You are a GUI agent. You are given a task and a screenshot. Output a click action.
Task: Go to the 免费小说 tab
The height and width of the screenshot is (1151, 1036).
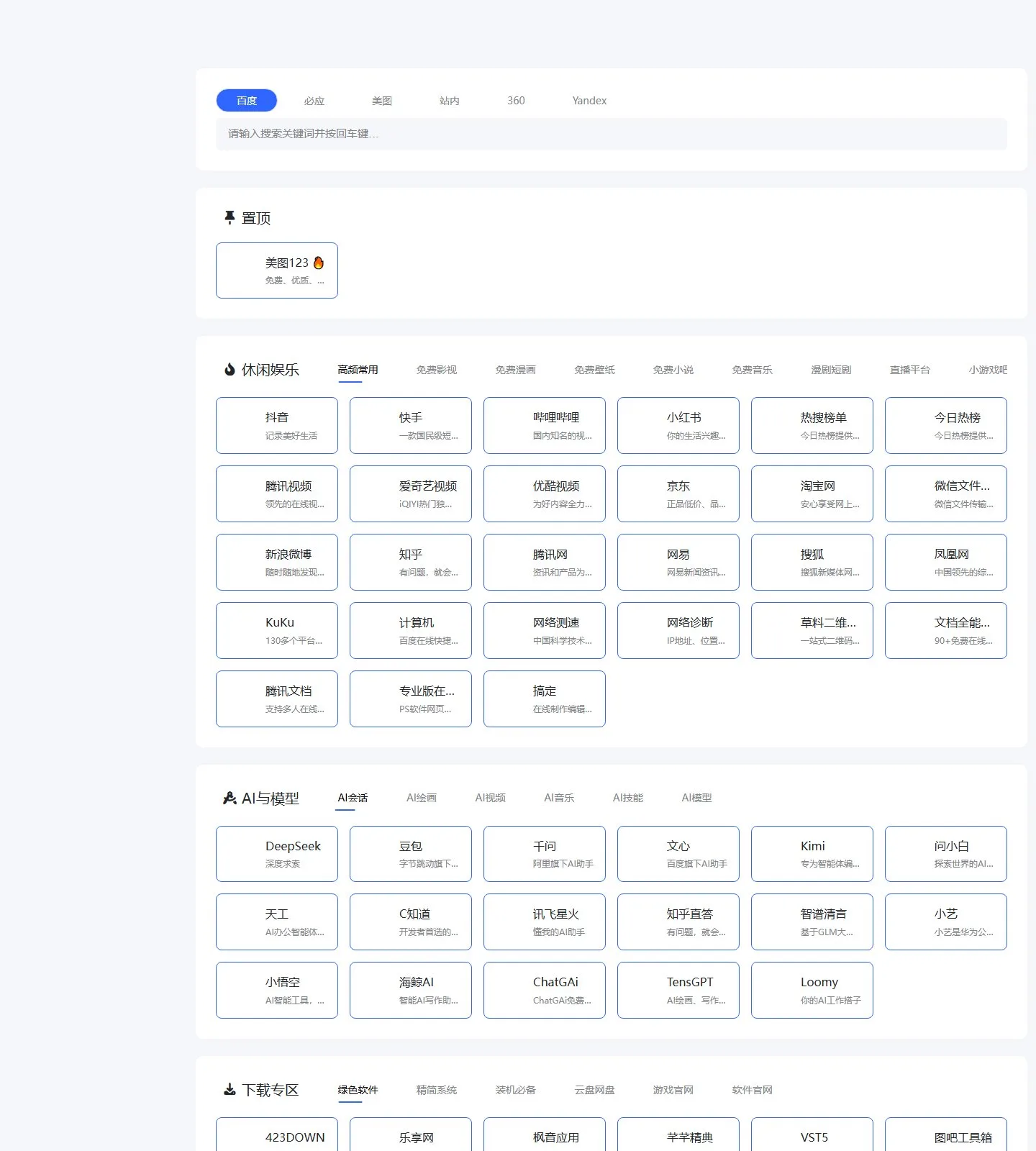[x=673, y=370]
